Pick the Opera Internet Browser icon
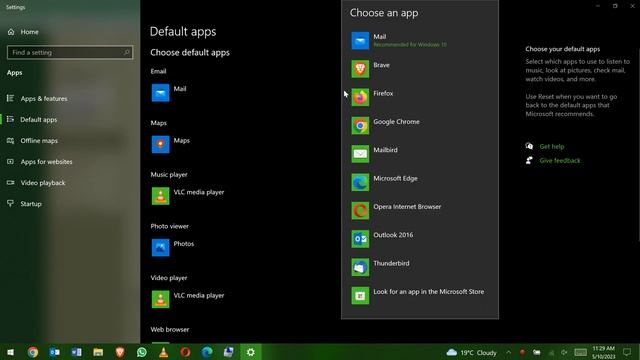Image resolution: width=640 pixels, height=360 pixels. pyautogui.click(x=360, y=211)
